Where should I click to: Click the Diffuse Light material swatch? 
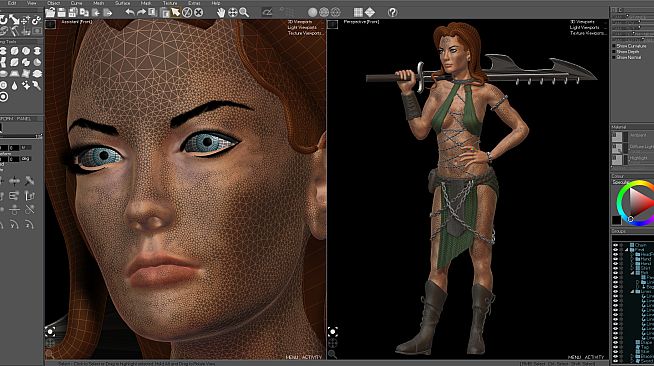coord(617,148)
